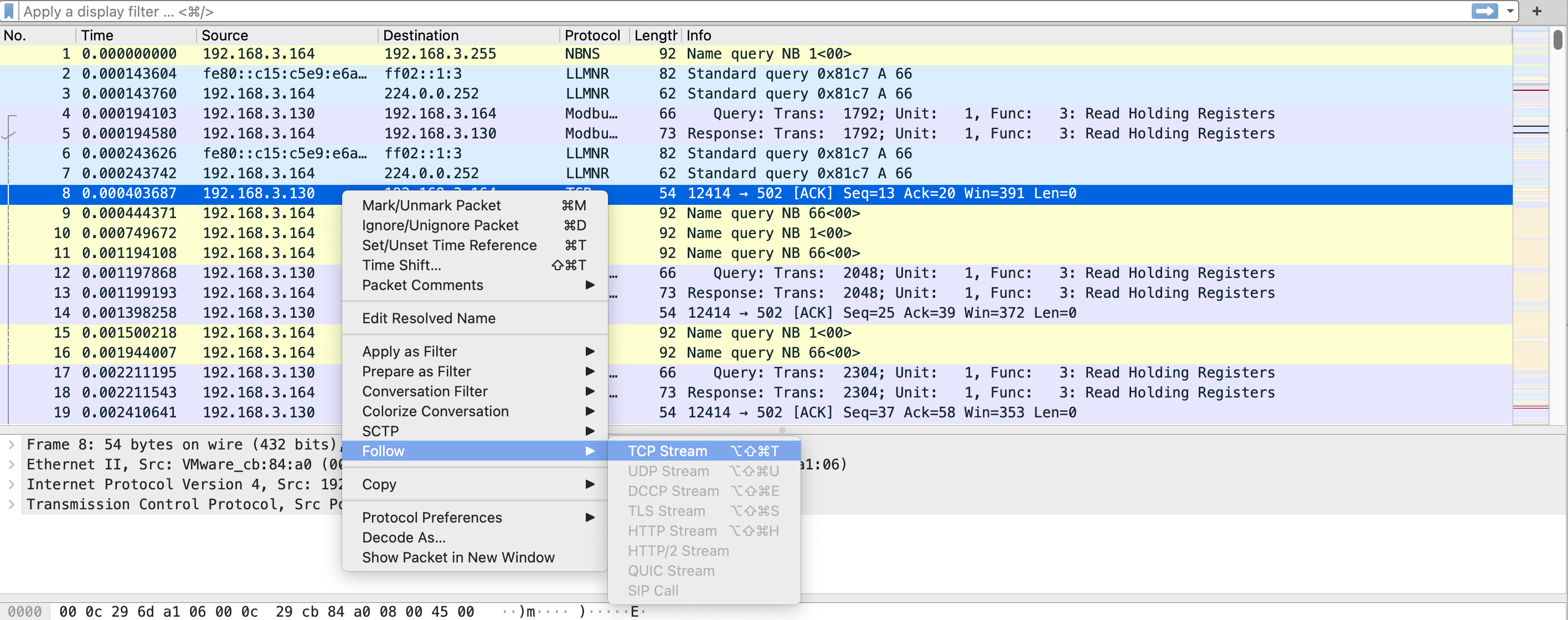Sort by the Time column header
The image size is (1568, 620).
pos(97,35)
